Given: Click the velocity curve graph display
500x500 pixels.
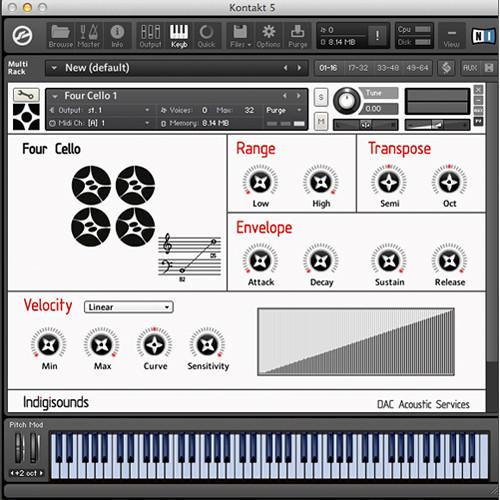Looking at the screenshot, I should [x=356, y=342].
